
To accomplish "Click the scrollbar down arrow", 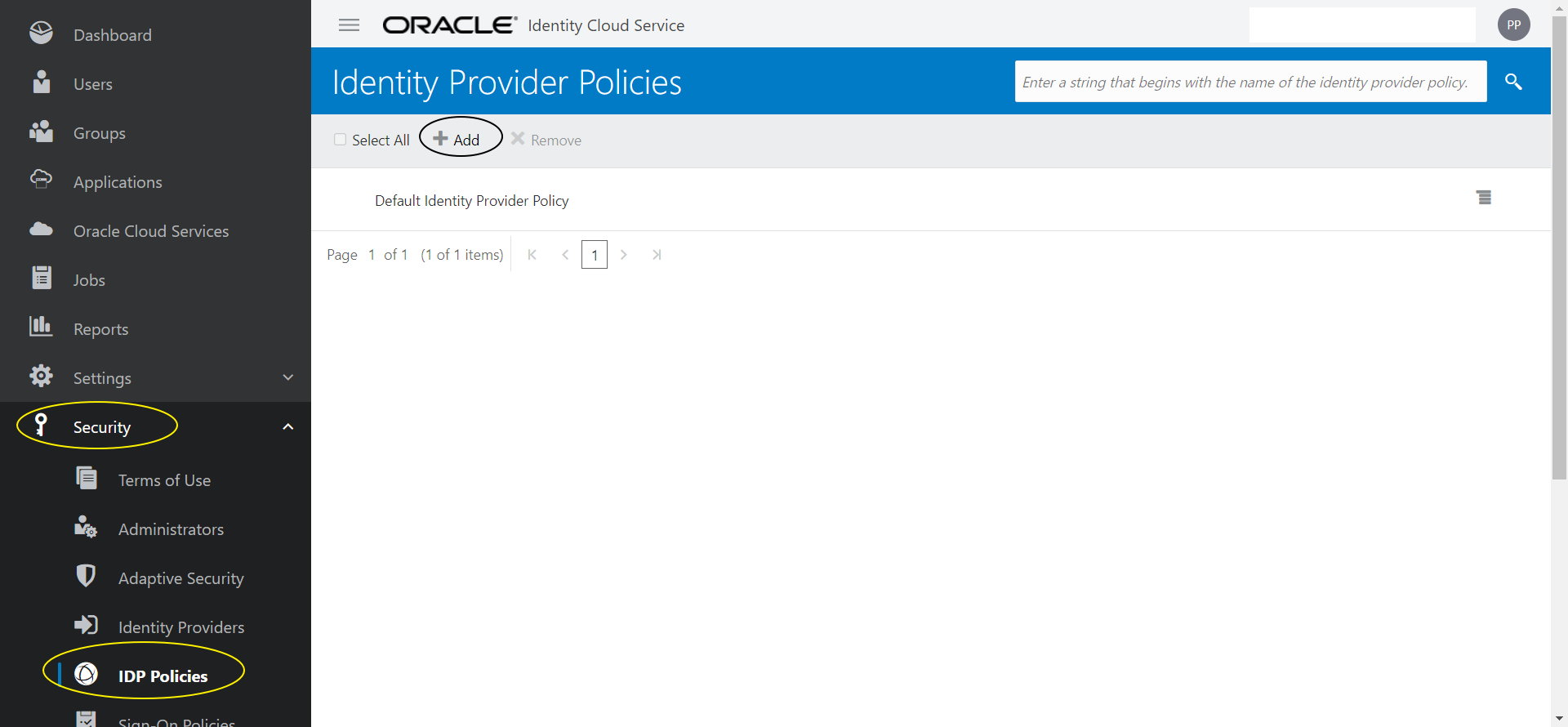I will click(x=1560, y=719).
